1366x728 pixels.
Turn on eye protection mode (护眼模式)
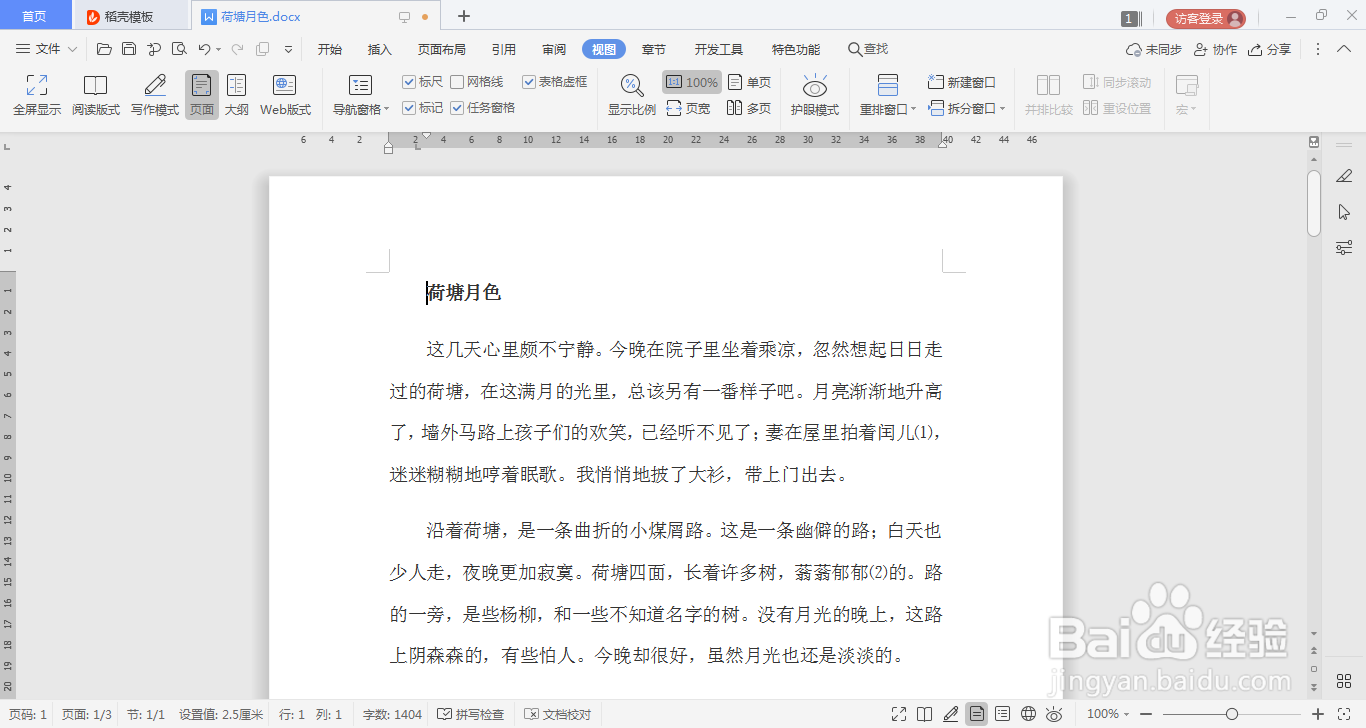pos(815,95)
